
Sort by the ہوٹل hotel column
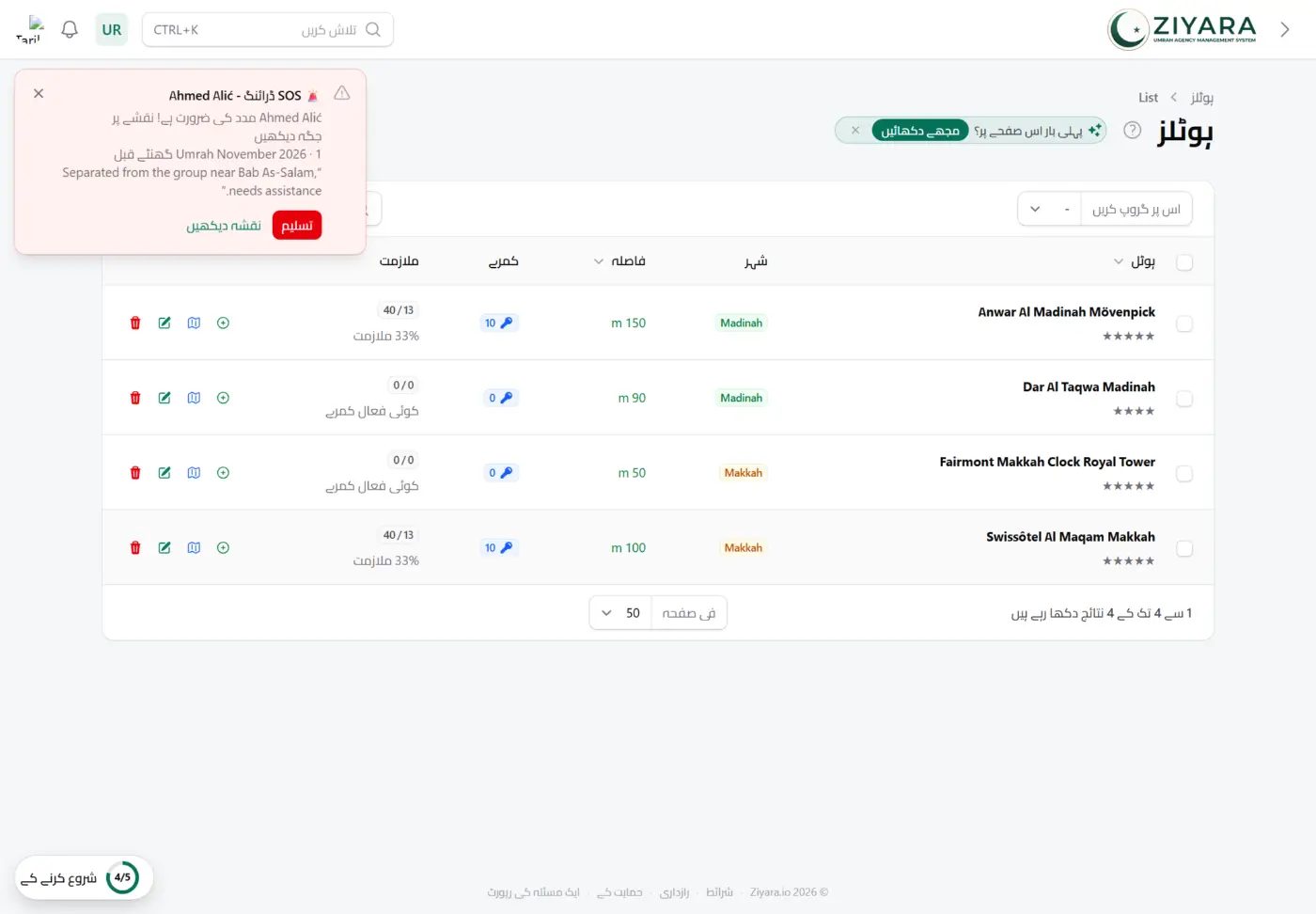pyautogui.click(x=1134, y=261)
